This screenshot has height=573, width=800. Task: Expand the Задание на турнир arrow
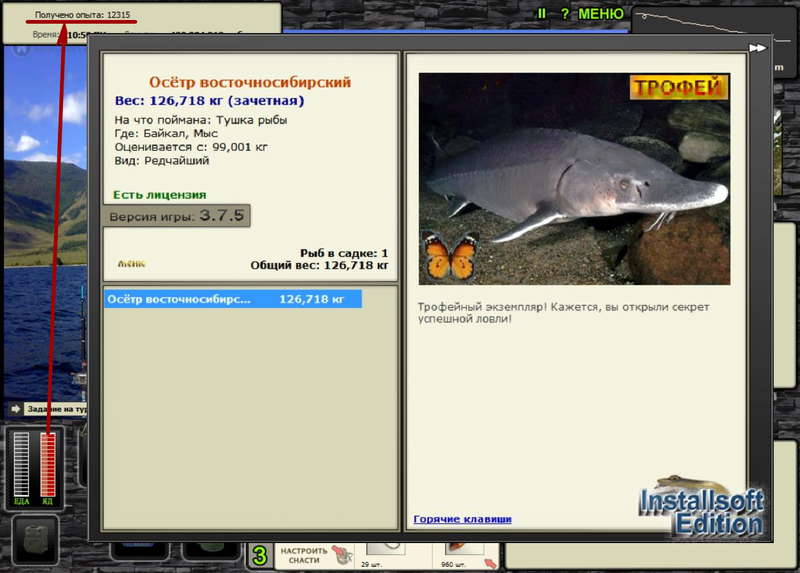pyautogui.click(x=15, y=409)
